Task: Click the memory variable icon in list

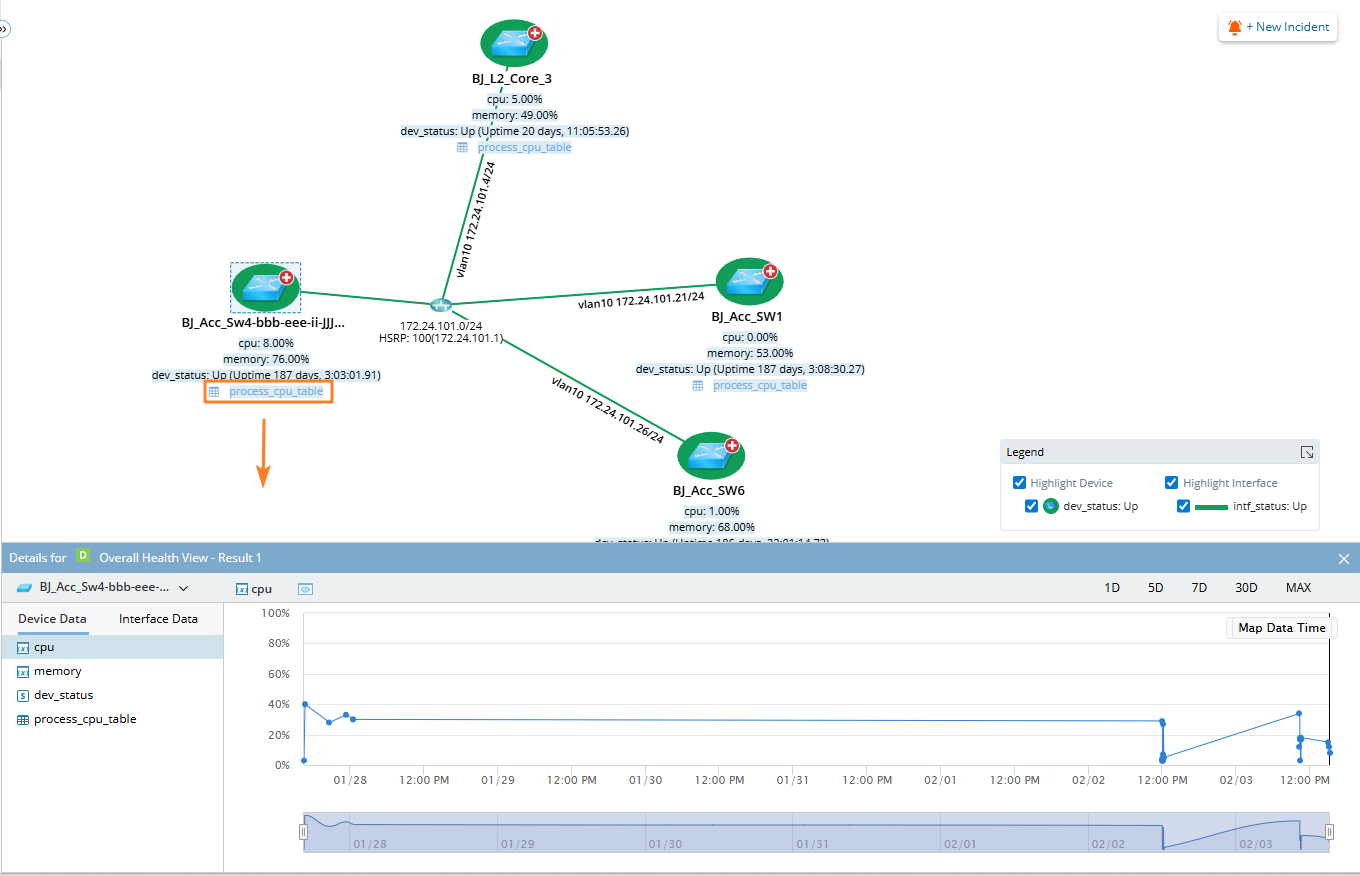Action: click(23, 671)
